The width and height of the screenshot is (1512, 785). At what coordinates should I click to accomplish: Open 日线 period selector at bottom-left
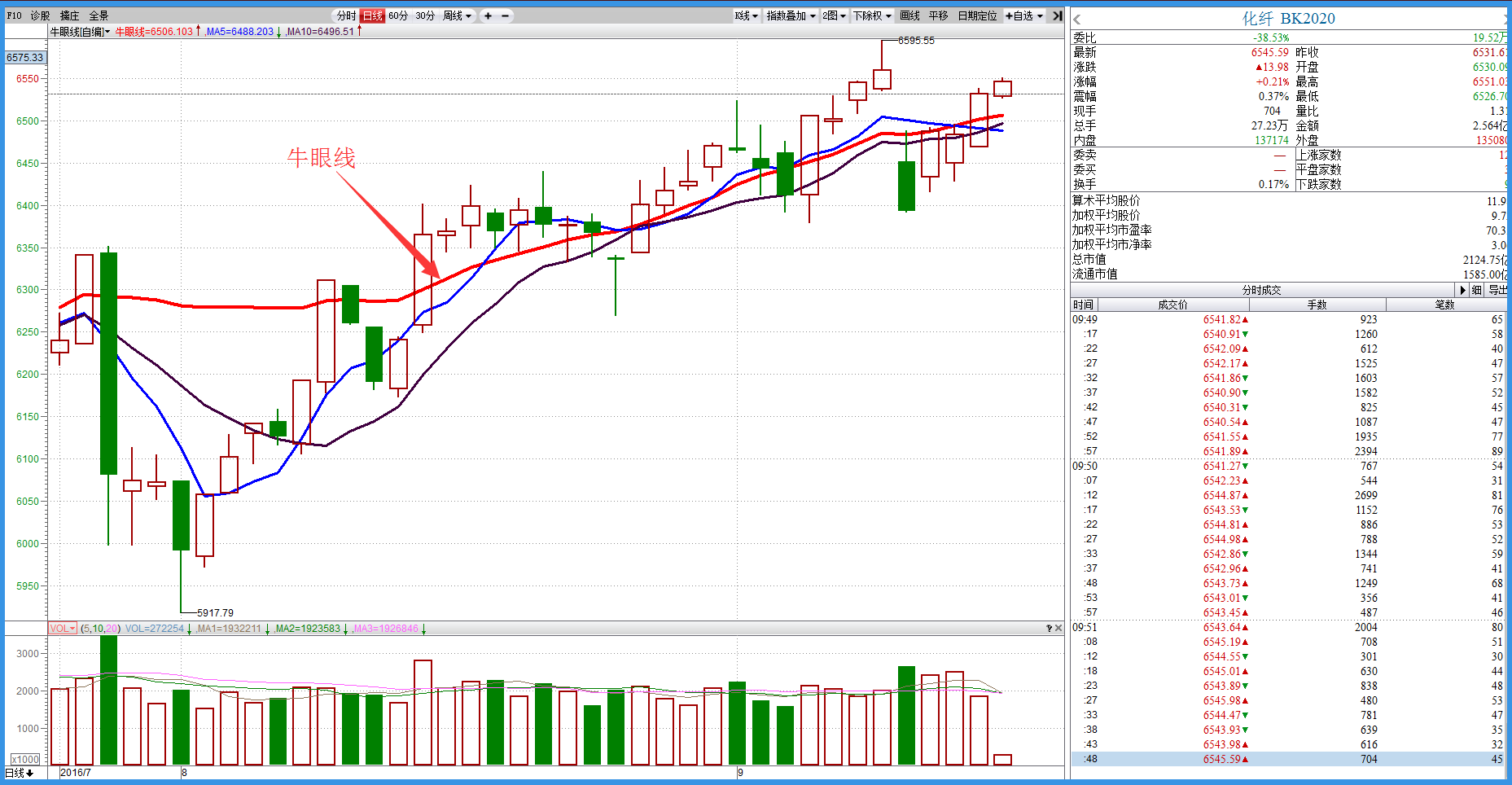[x=20, y=772]
